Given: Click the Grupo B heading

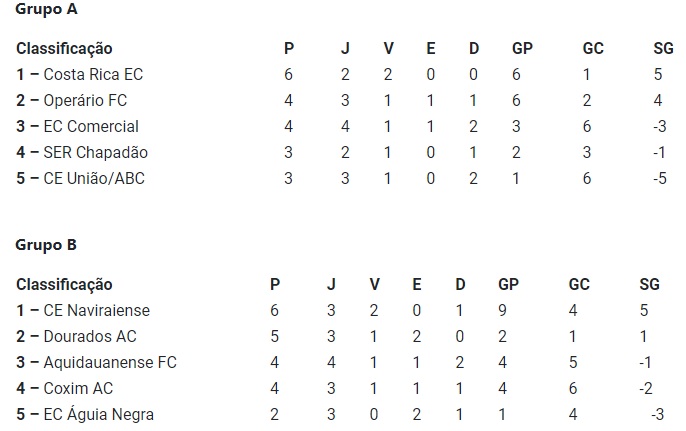Looking at the screenshot, I should pyautogui.click(x=47, y=245).
